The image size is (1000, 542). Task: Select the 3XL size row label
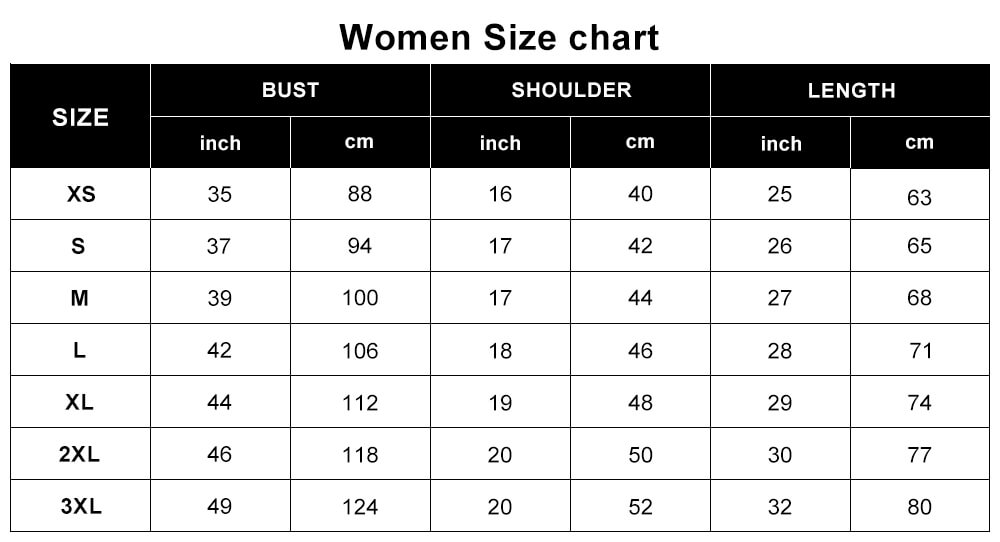pyautogui.click(x=81, y=506)
